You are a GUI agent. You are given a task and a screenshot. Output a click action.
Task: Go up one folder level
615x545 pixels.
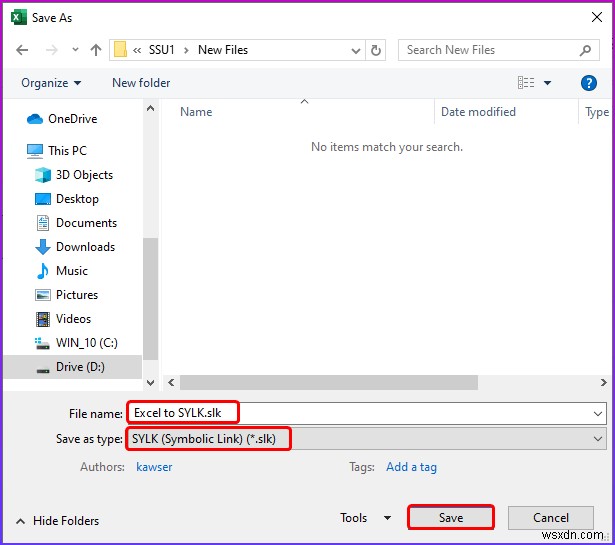point(96,50)
